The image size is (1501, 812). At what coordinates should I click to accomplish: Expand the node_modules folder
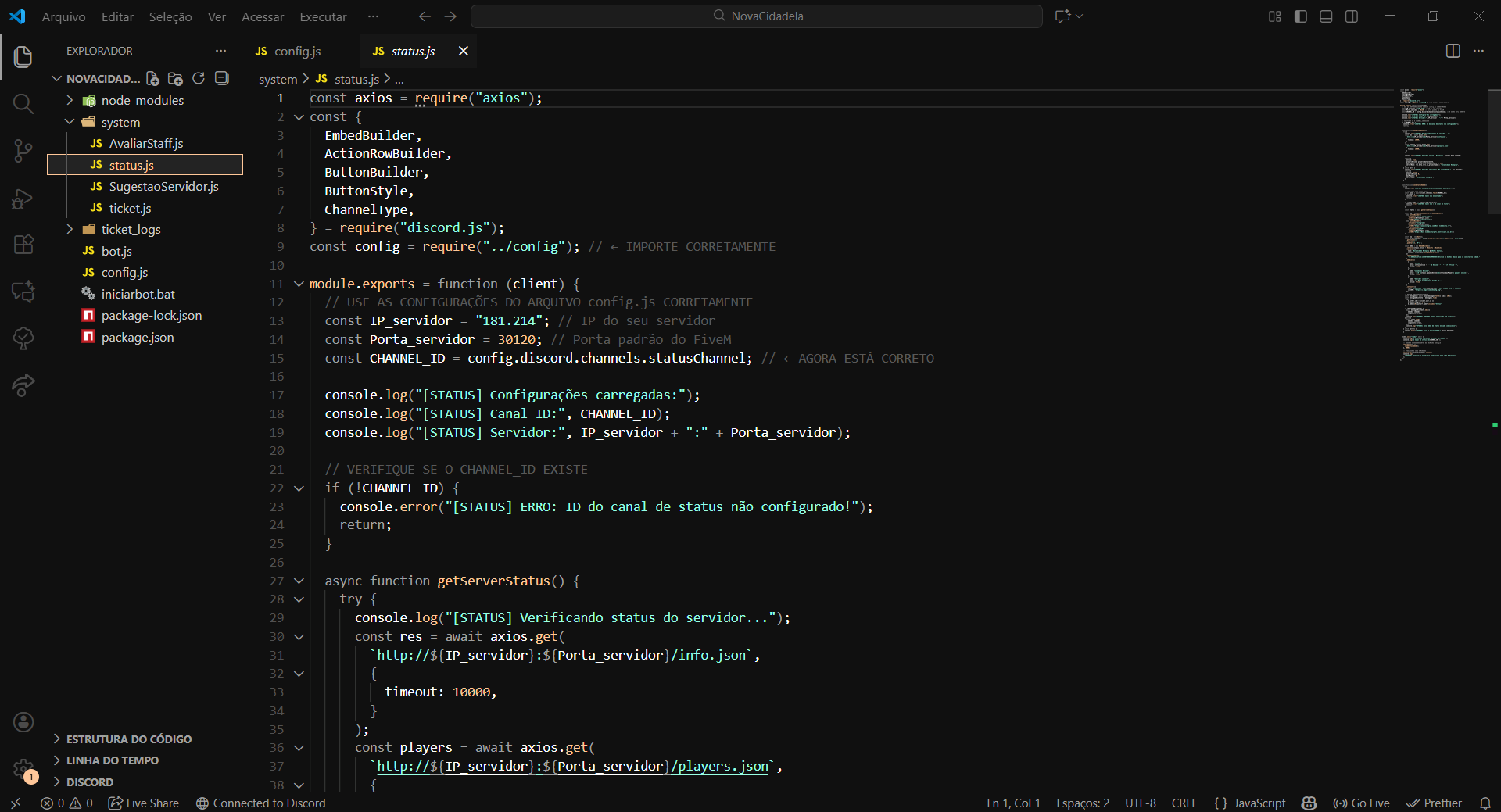(142, 101)
